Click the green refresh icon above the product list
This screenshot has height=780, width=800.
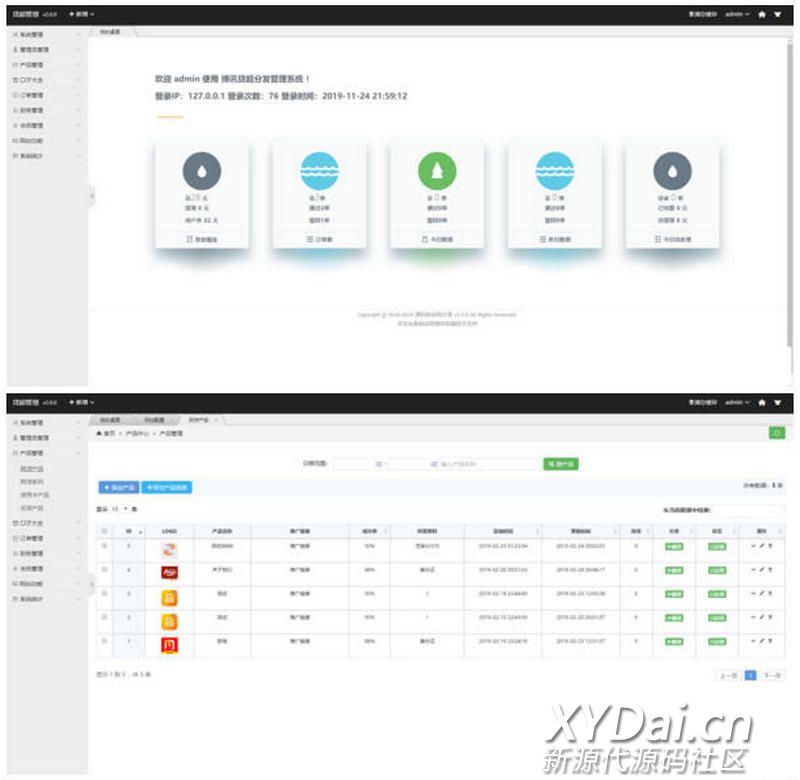click(777, 433)
